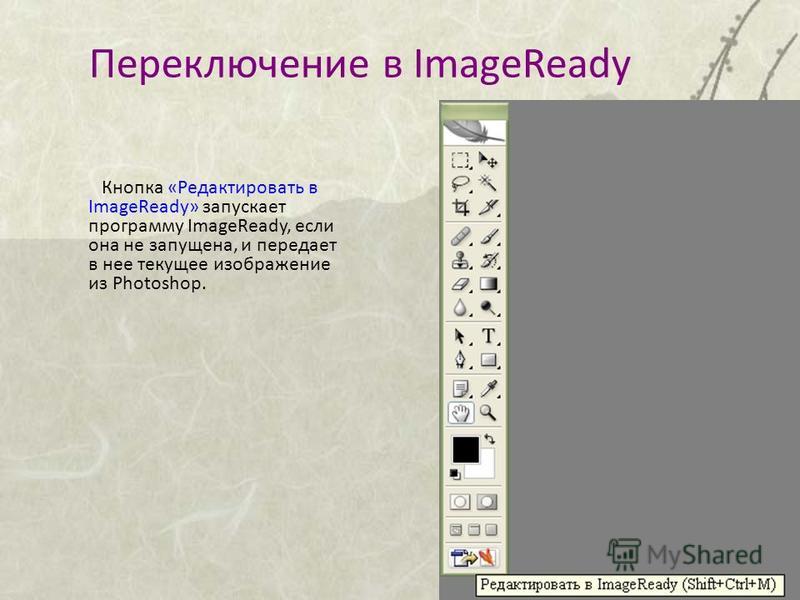Pick the Lasso tool
Screen dimensions: 800x600
[460, 184]
